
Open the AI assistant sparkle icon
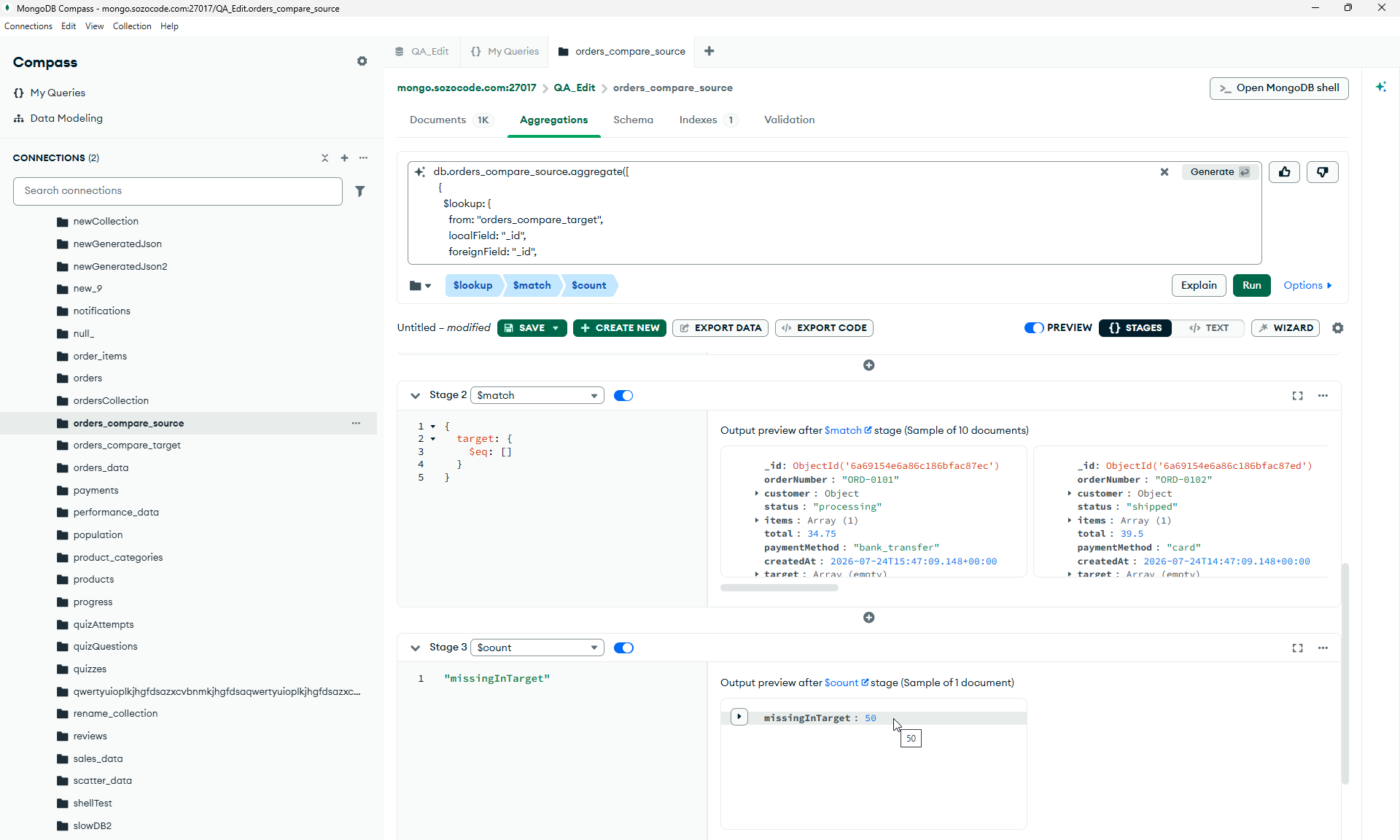(1381, 87)
